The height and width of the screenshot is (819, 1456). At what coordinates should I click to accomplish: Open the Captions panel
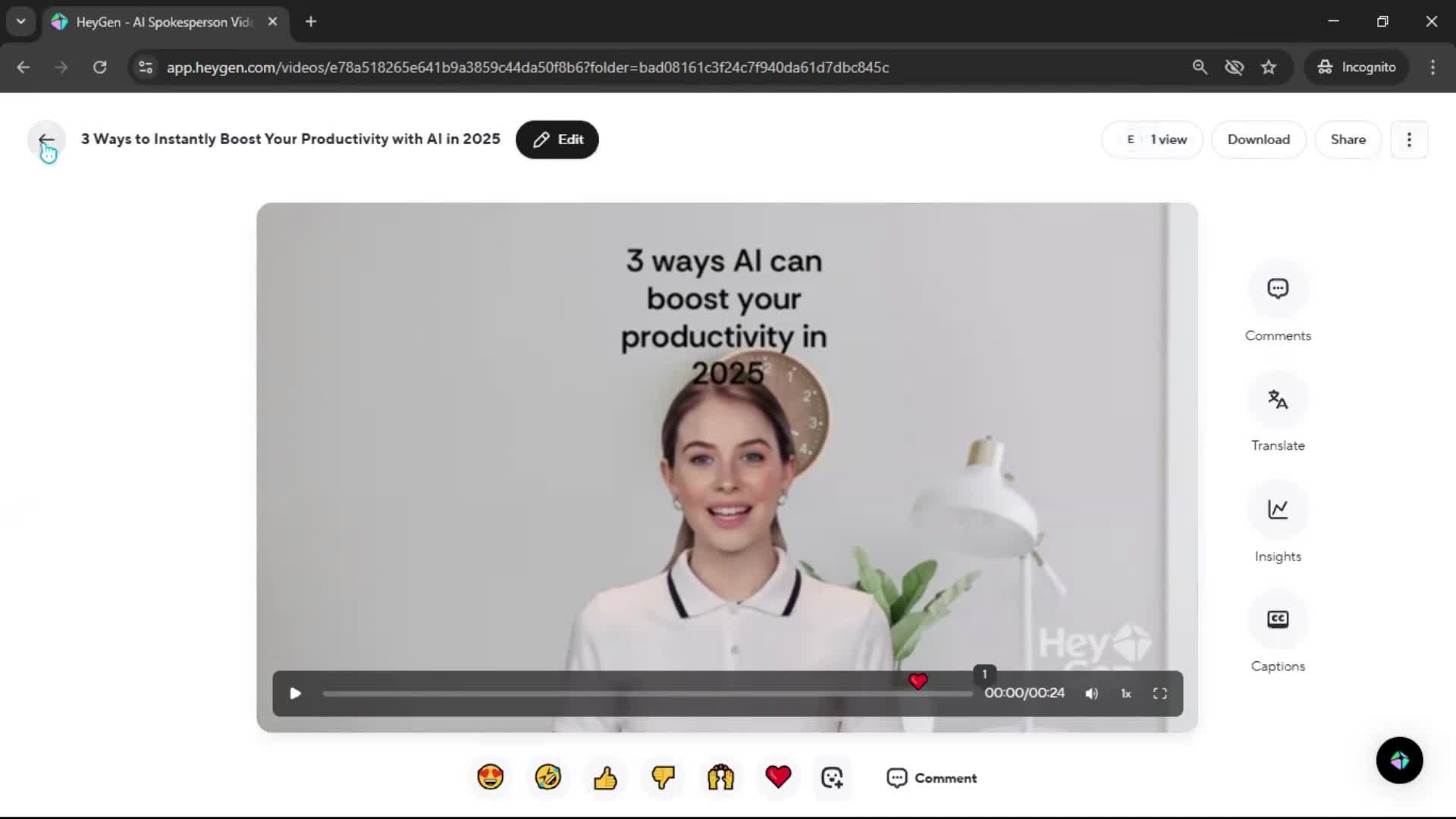tap(1278, 620)
